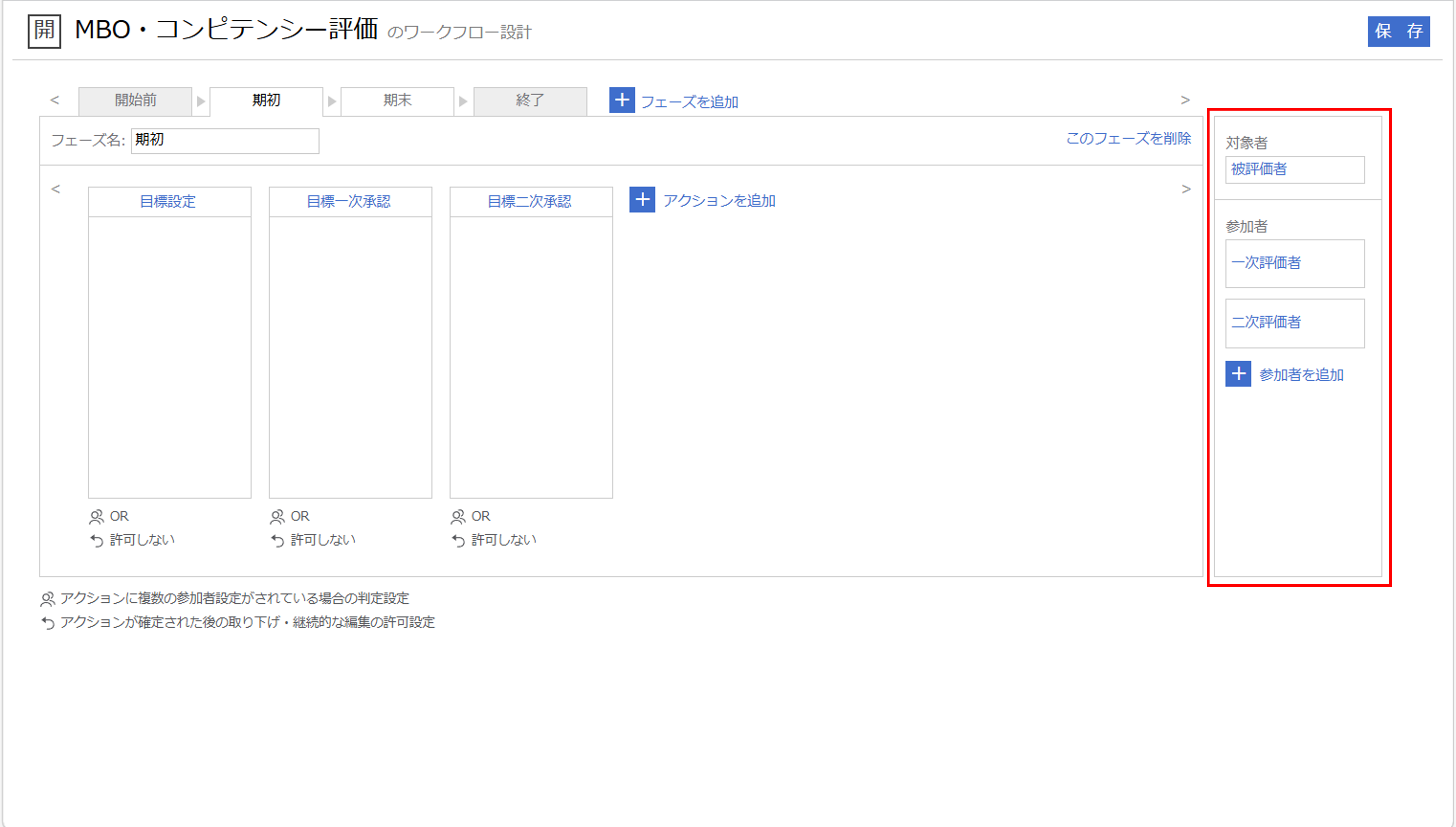Click the 保存 button
Viewport: 1456px width, 827px height.
[1399, 31]
